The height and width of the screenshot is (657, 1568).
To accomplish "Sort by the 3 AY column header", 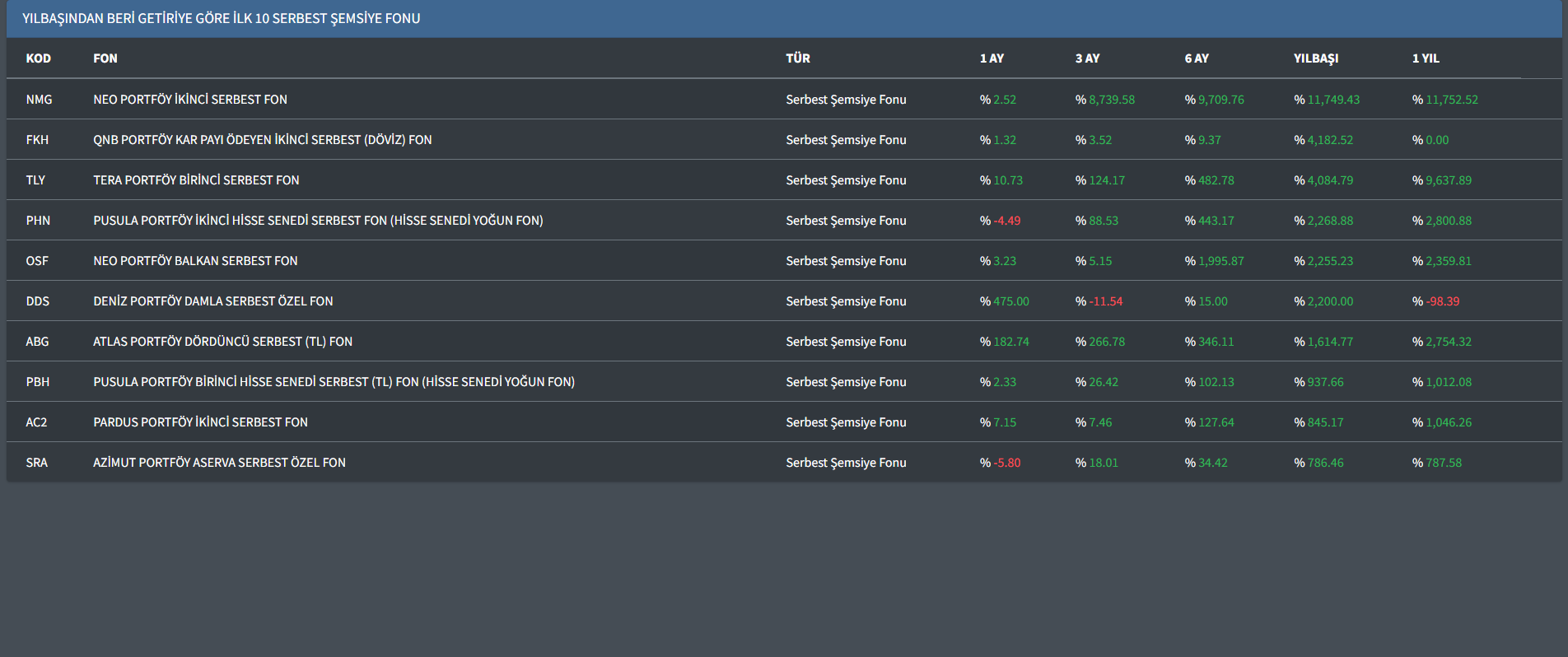I will (x=1087, y=58).
